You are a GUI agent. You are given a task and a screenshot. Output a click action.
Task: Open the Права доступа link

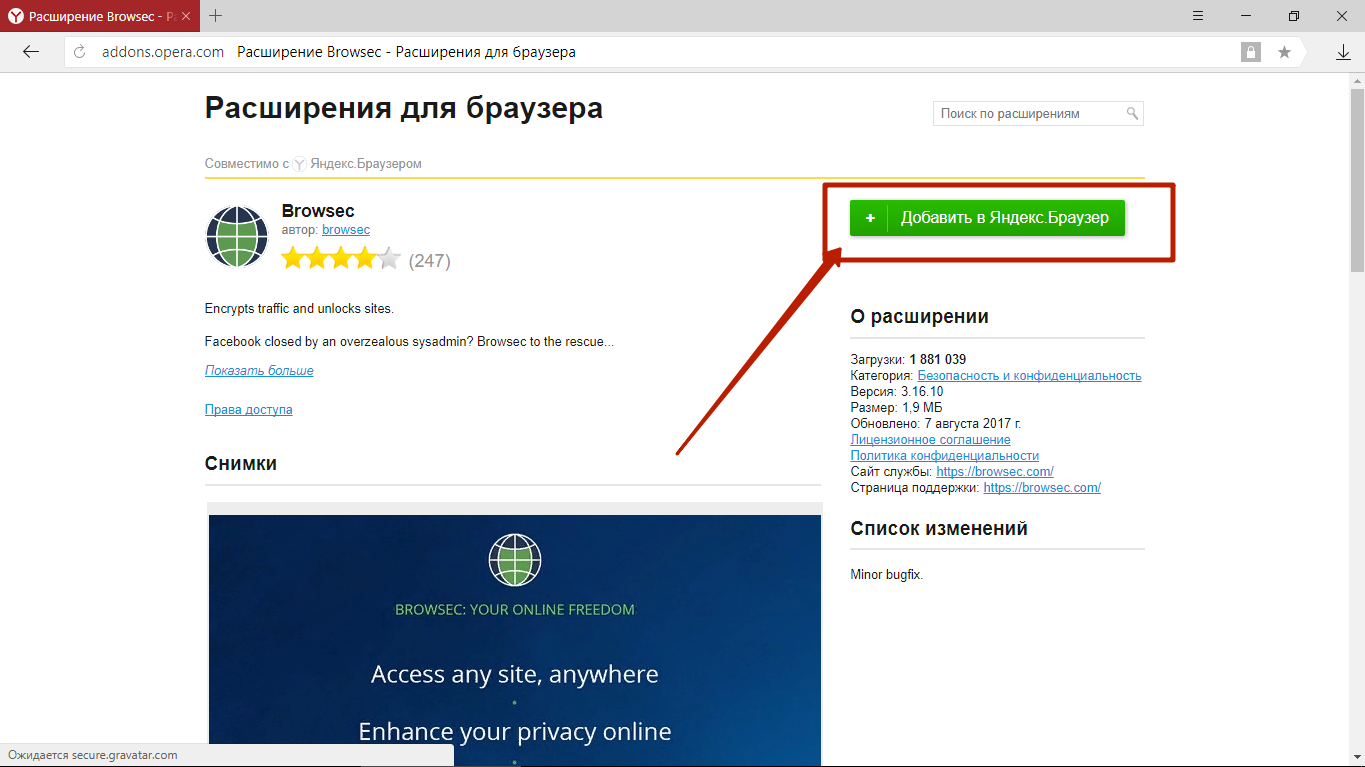[x=248, y=409]
